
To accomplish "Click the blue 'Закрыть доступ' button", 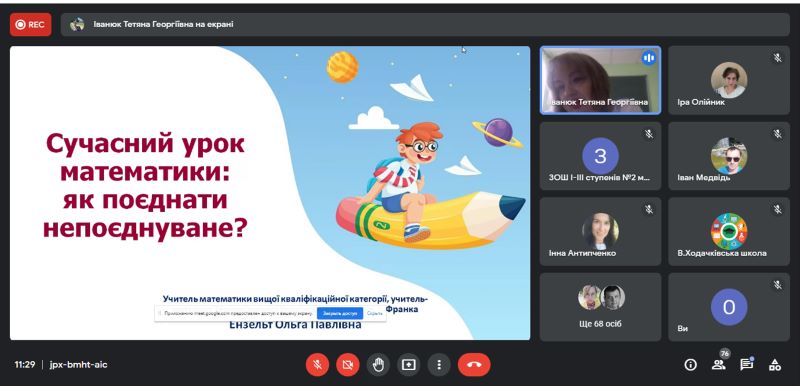I will 340,313.
